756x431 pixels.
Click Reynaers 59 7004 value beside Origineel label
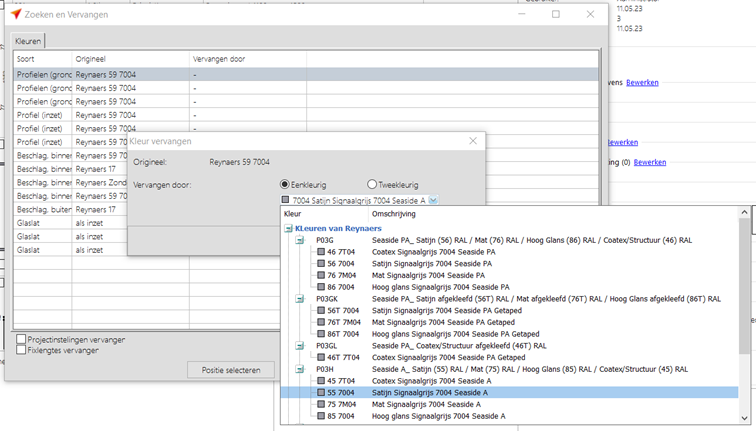239,162
